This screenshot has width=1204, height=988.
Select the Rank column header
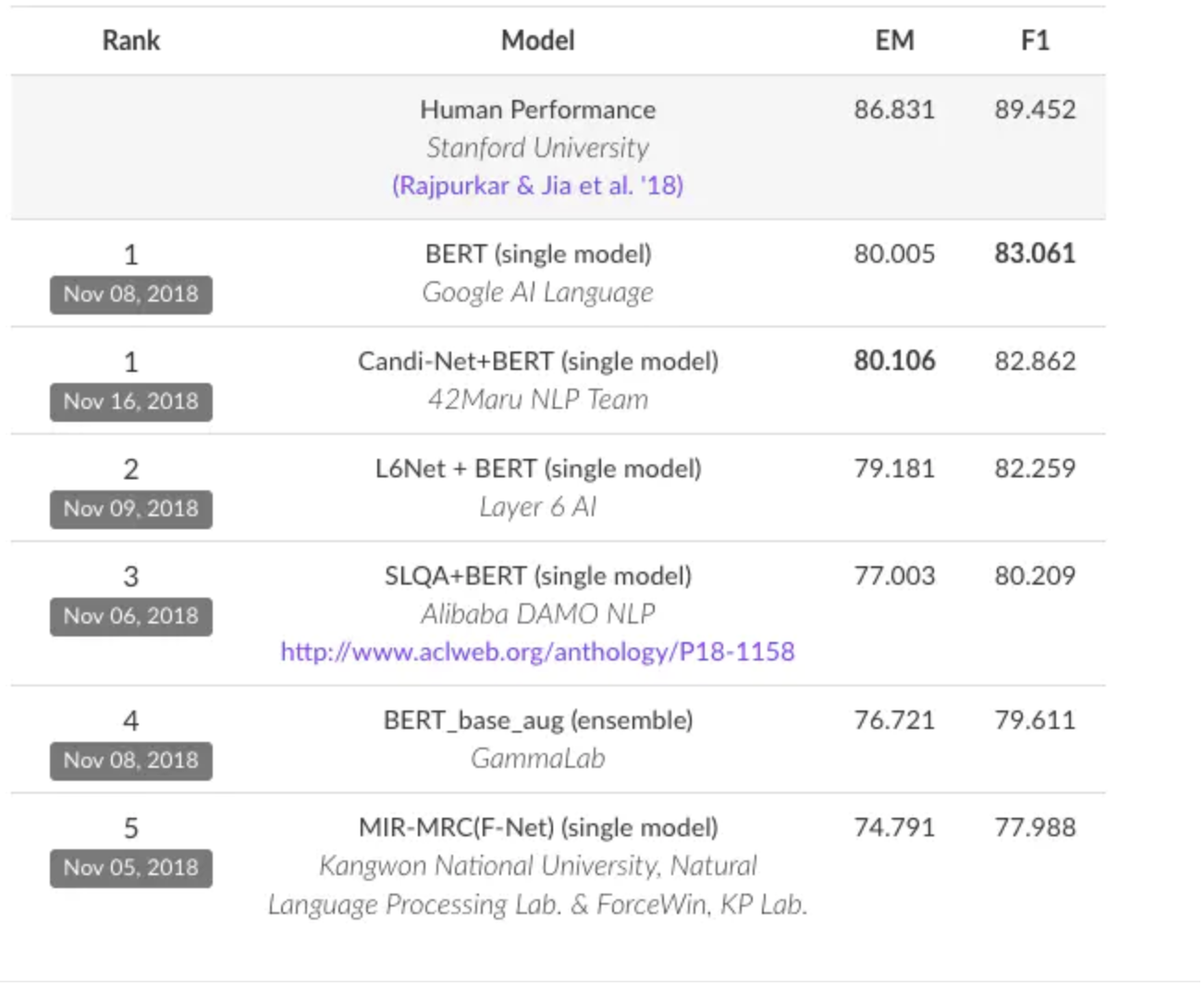(131, 41)
